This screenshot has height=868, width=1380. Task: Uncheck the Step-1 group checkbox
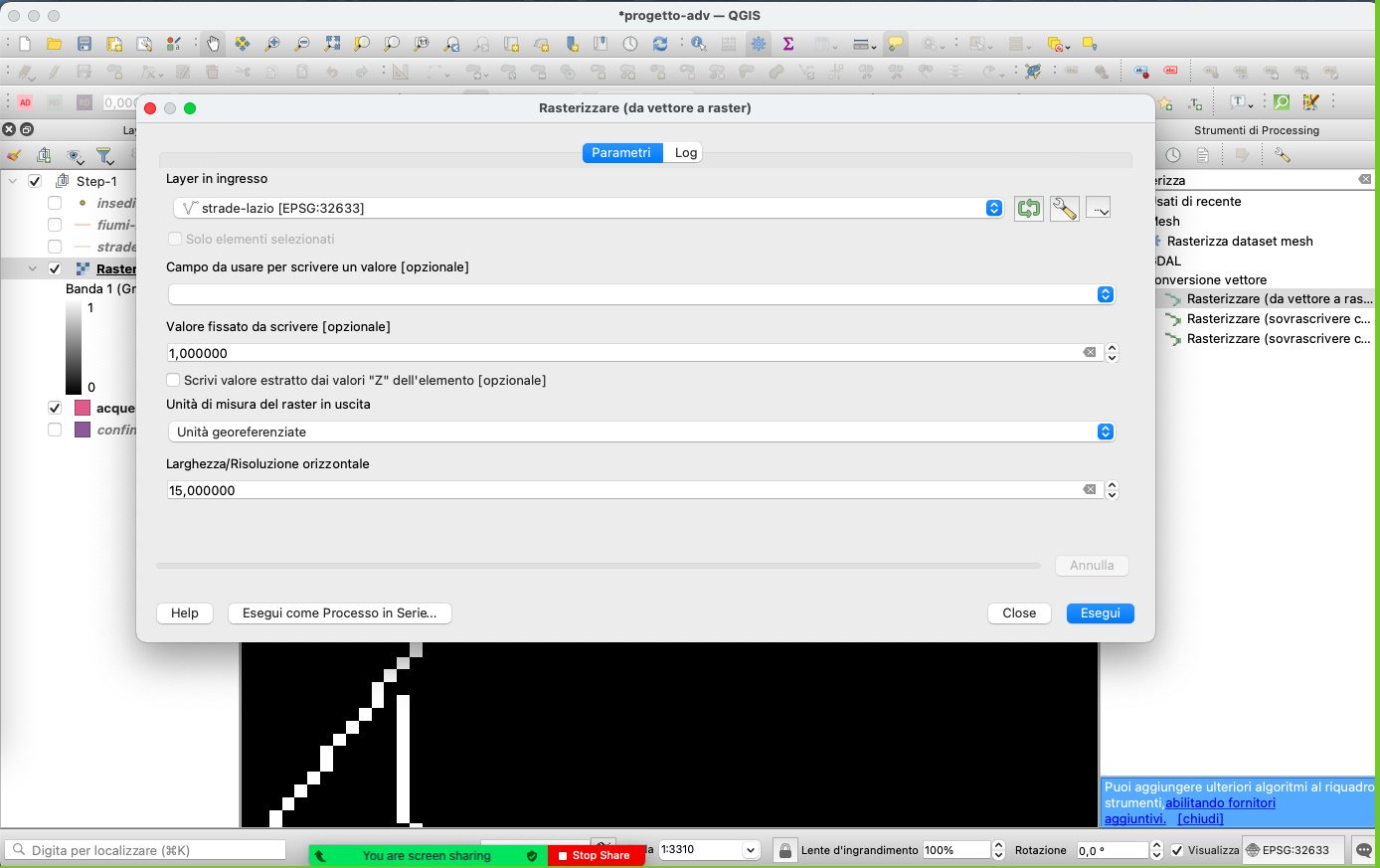click(35, 181)
